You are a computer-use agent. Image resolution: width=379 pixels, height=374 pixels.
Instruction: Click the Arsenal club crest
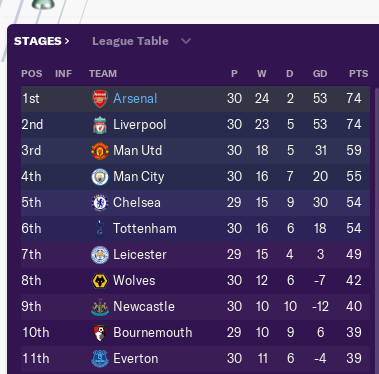[x=100, y=99]
